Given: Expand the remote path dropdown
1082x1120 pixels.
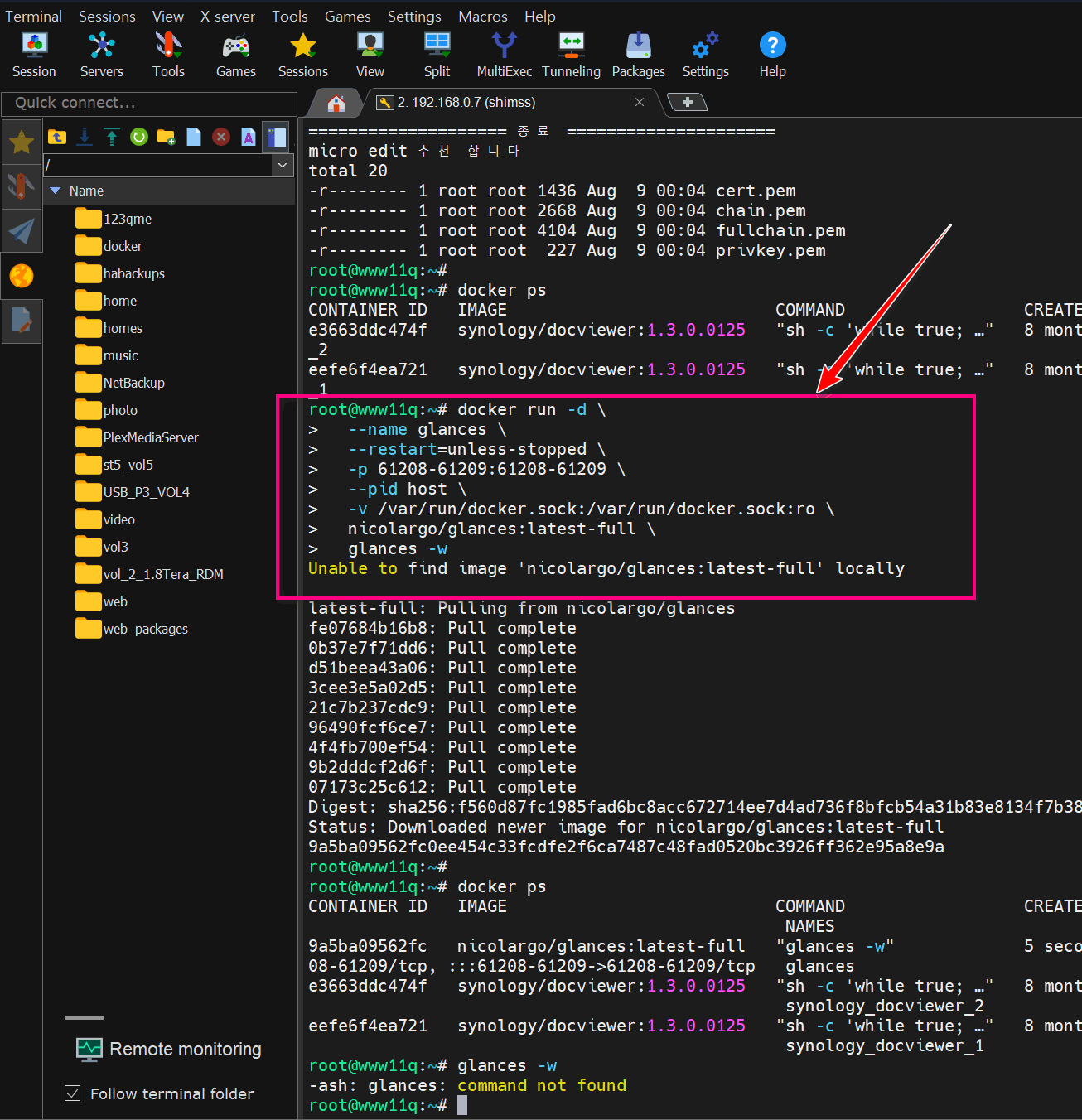Looking at the screenshot, I should pos(283,165).
